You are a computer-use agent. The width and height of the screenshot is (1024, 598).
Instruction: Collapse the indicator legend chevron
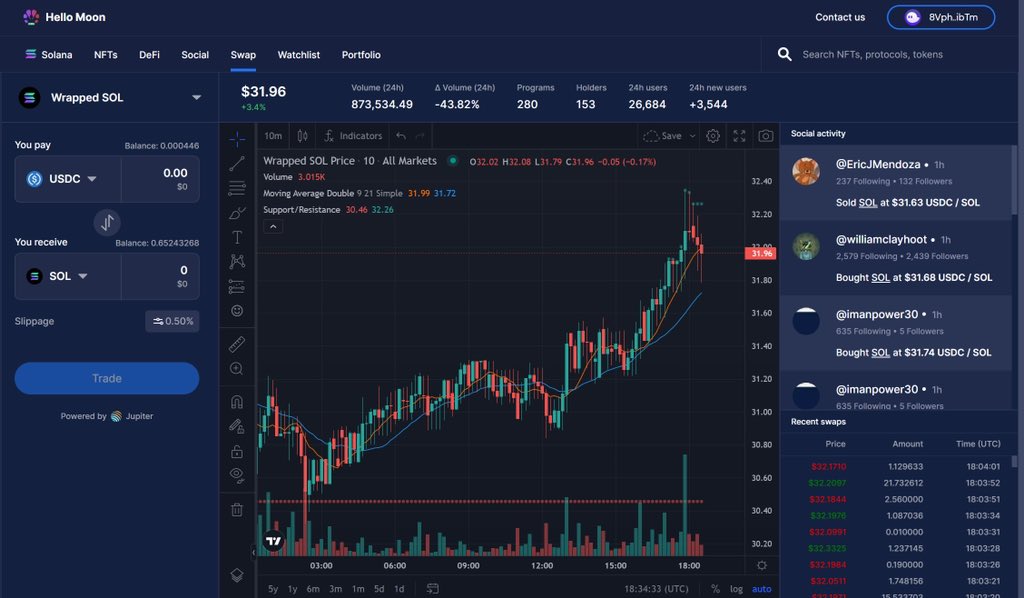[273, 227]
